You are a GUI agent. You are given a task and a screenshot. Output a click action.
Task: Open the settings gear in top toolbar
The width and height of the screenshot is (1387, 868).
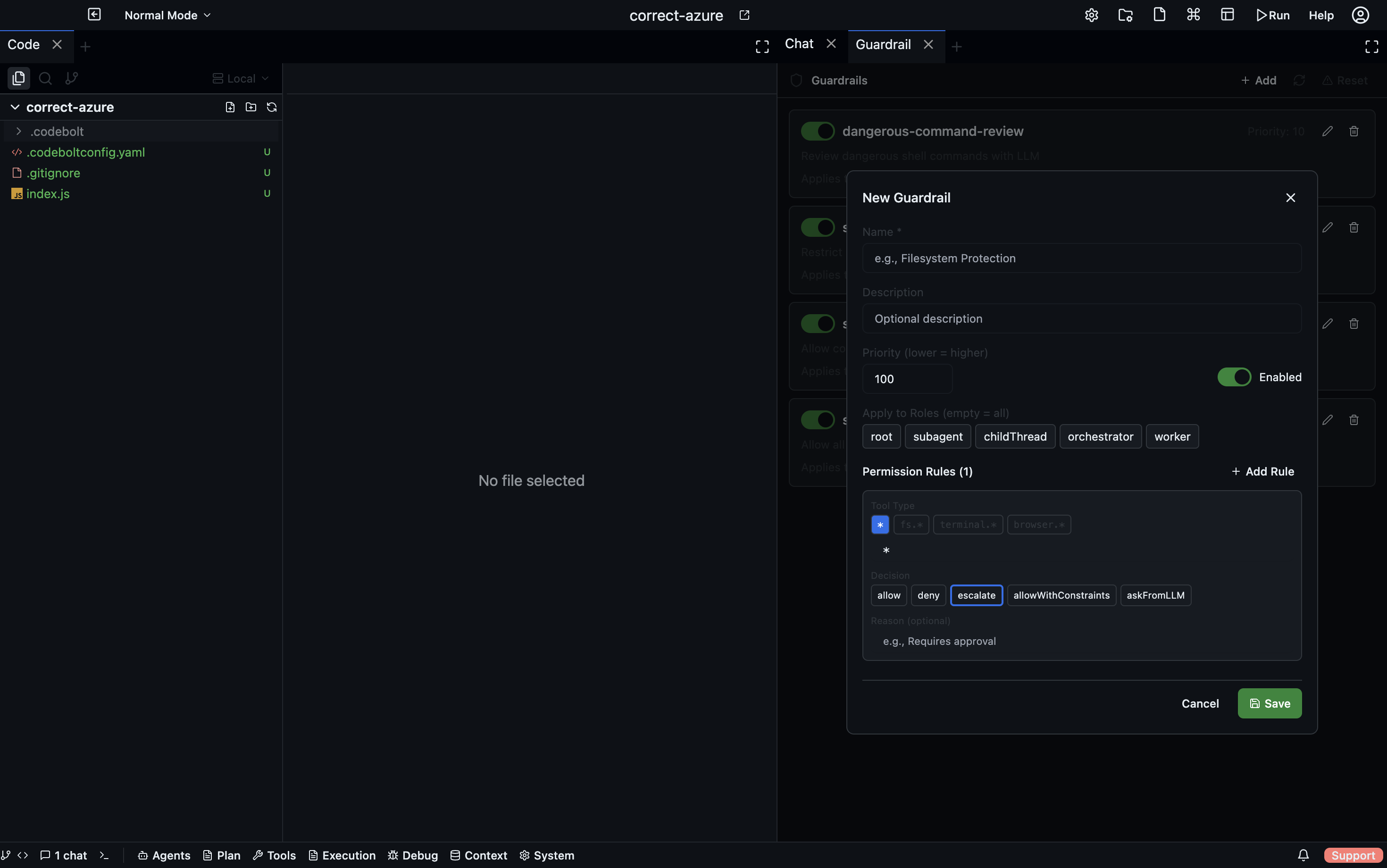pyautogui.click(x=1091, y=16)
